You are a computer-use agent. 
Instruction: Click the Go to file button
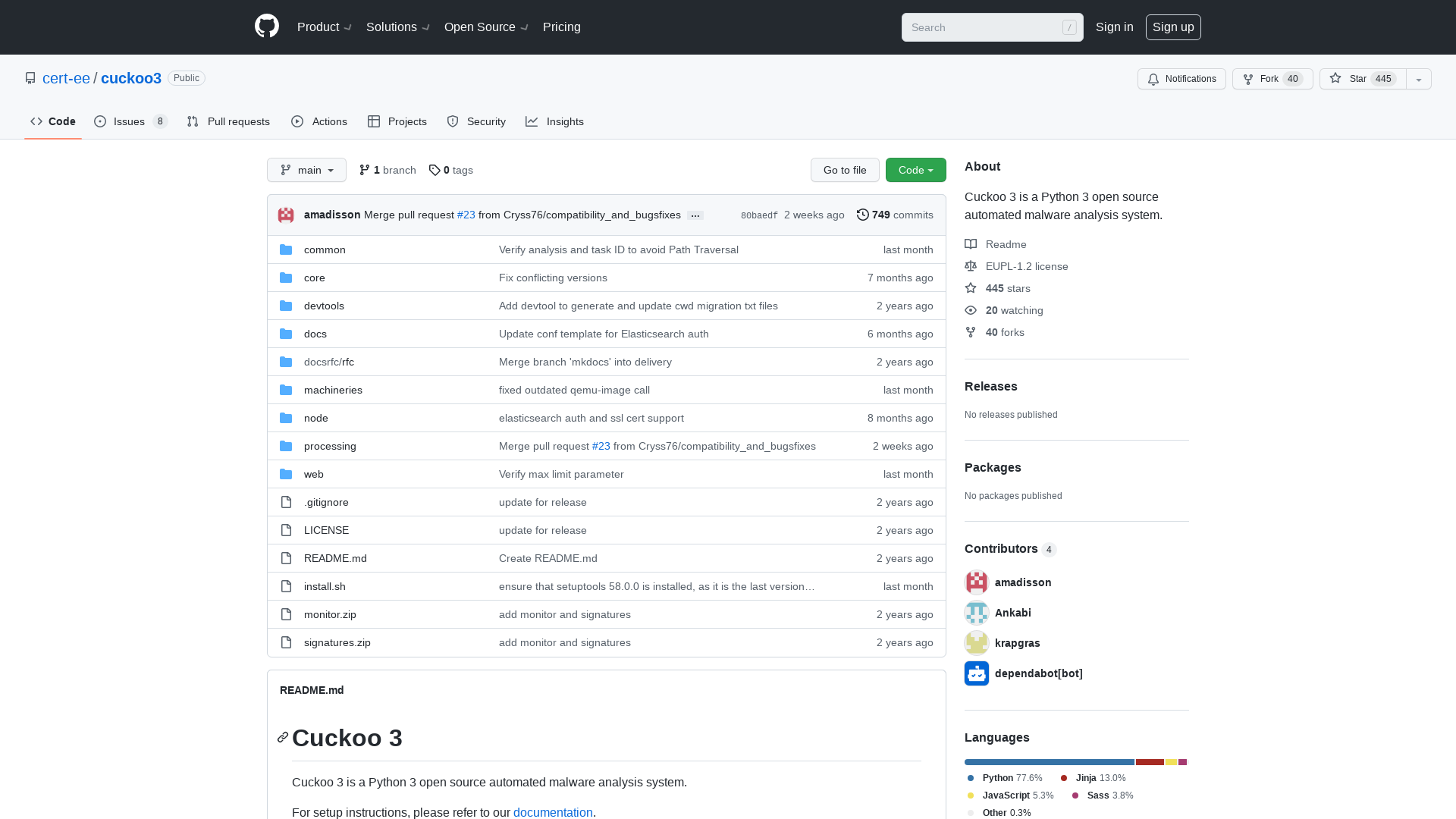845,170
